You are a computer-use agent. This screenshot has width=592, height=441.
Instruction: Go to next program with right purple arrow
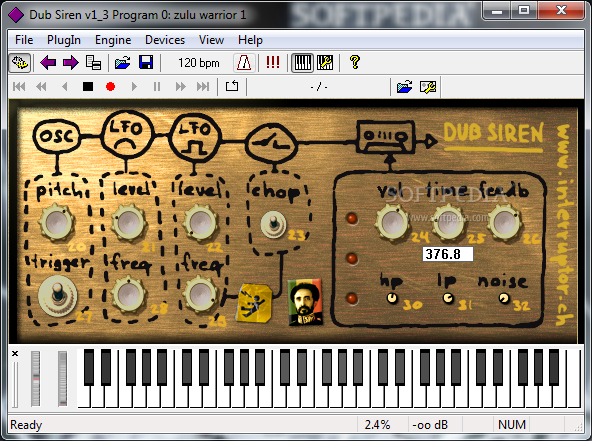pos(71,62)
